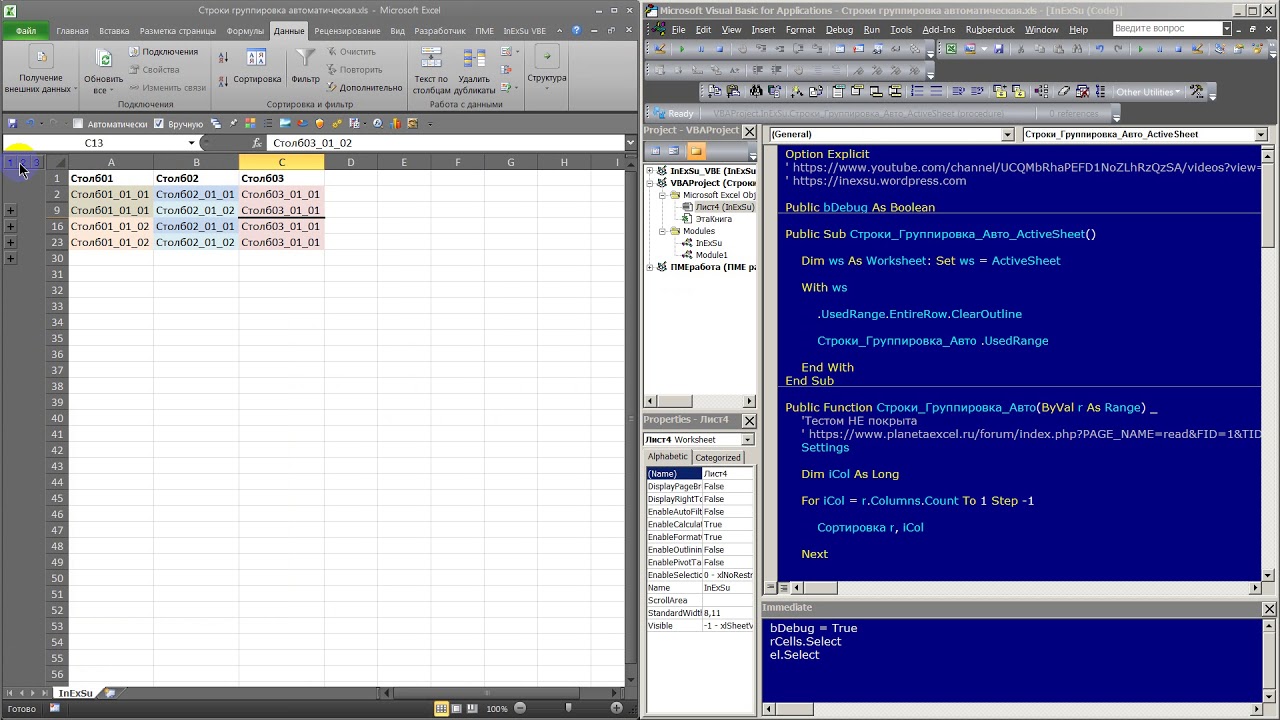Click the Save icon in VBA Standard toolbar
This screenshot has height=720, width=1280.
click(x=998, y=48)
